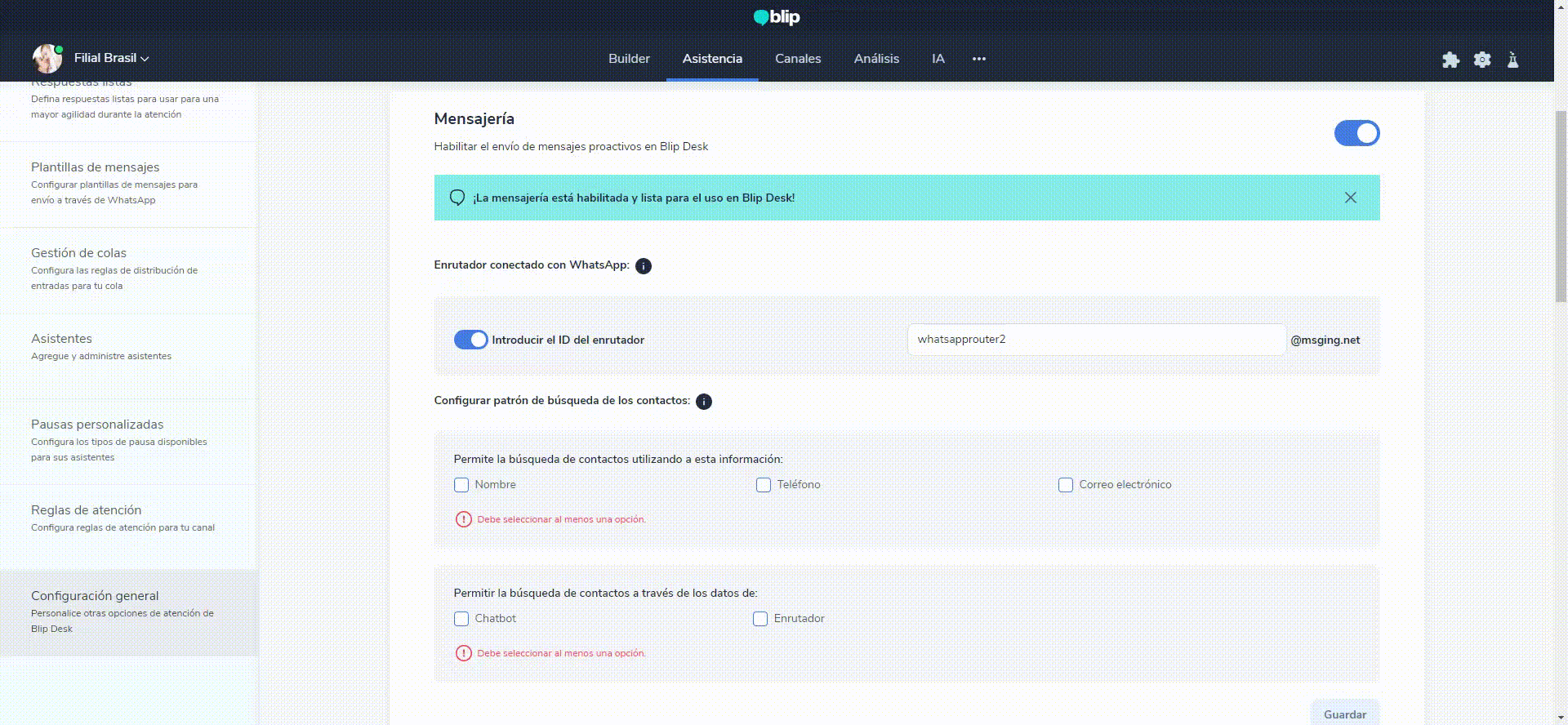Check the Enrutador checkbox
Viewport: 1568px width, 725px height.
[x=760, y=619]
